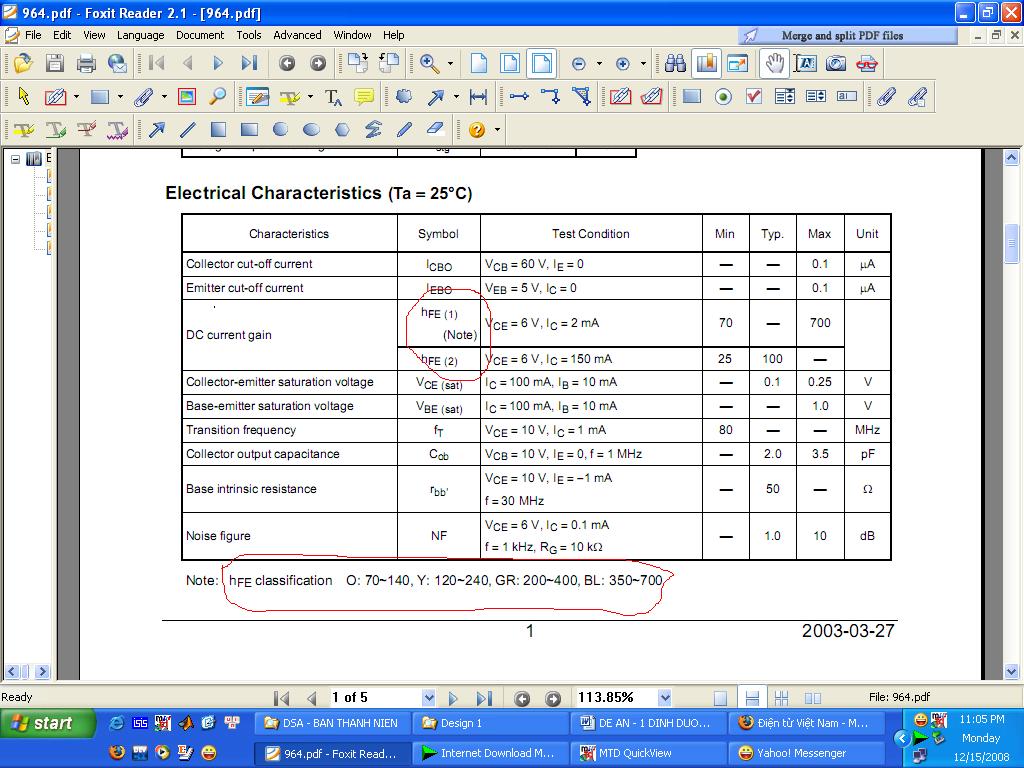The image size is (1024, 768).
Task: Open the Document menu
Action: (x=200, y=35)
